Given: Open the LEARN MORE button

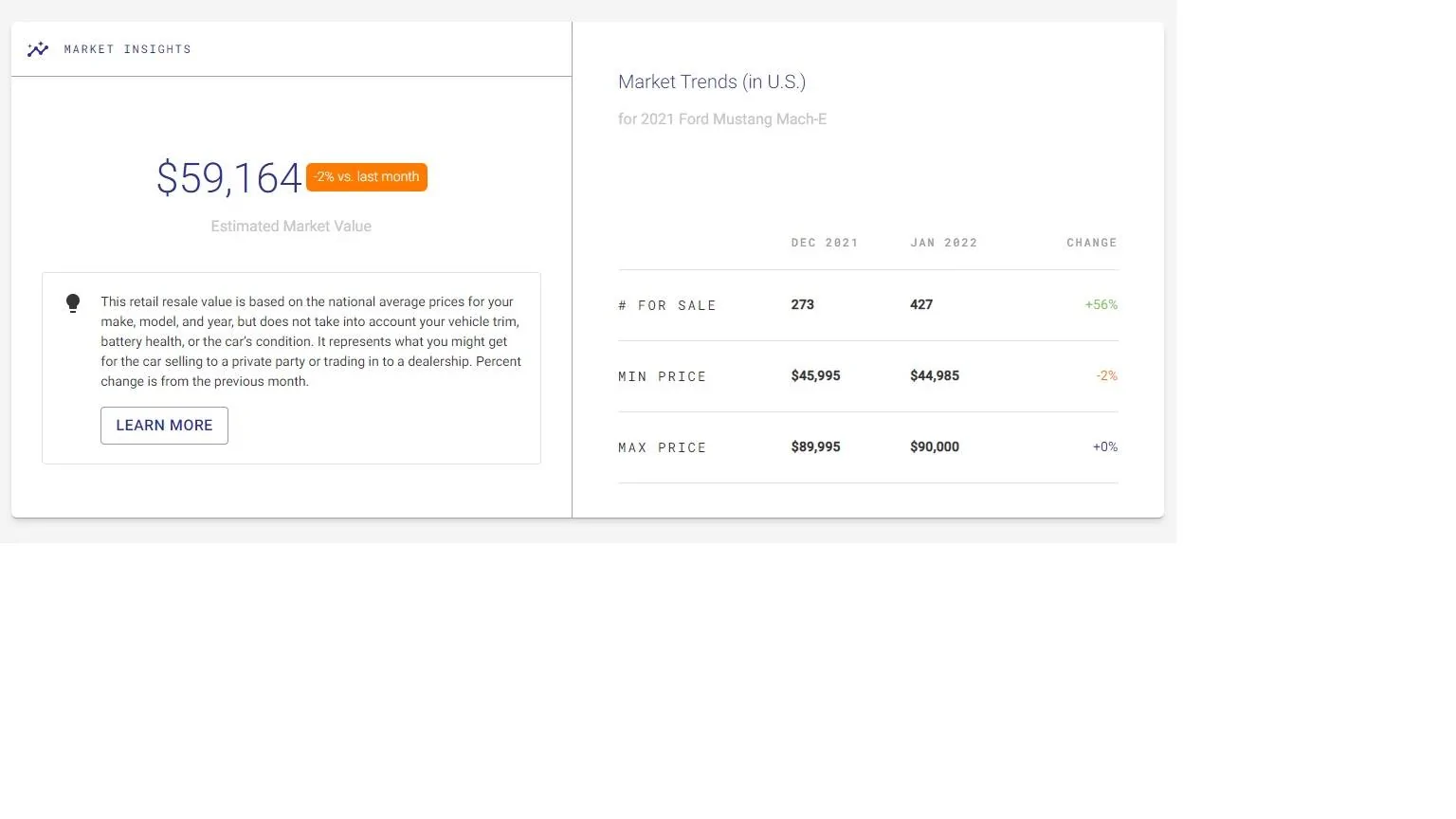Looking at the screenshot, I should point(164,426).
